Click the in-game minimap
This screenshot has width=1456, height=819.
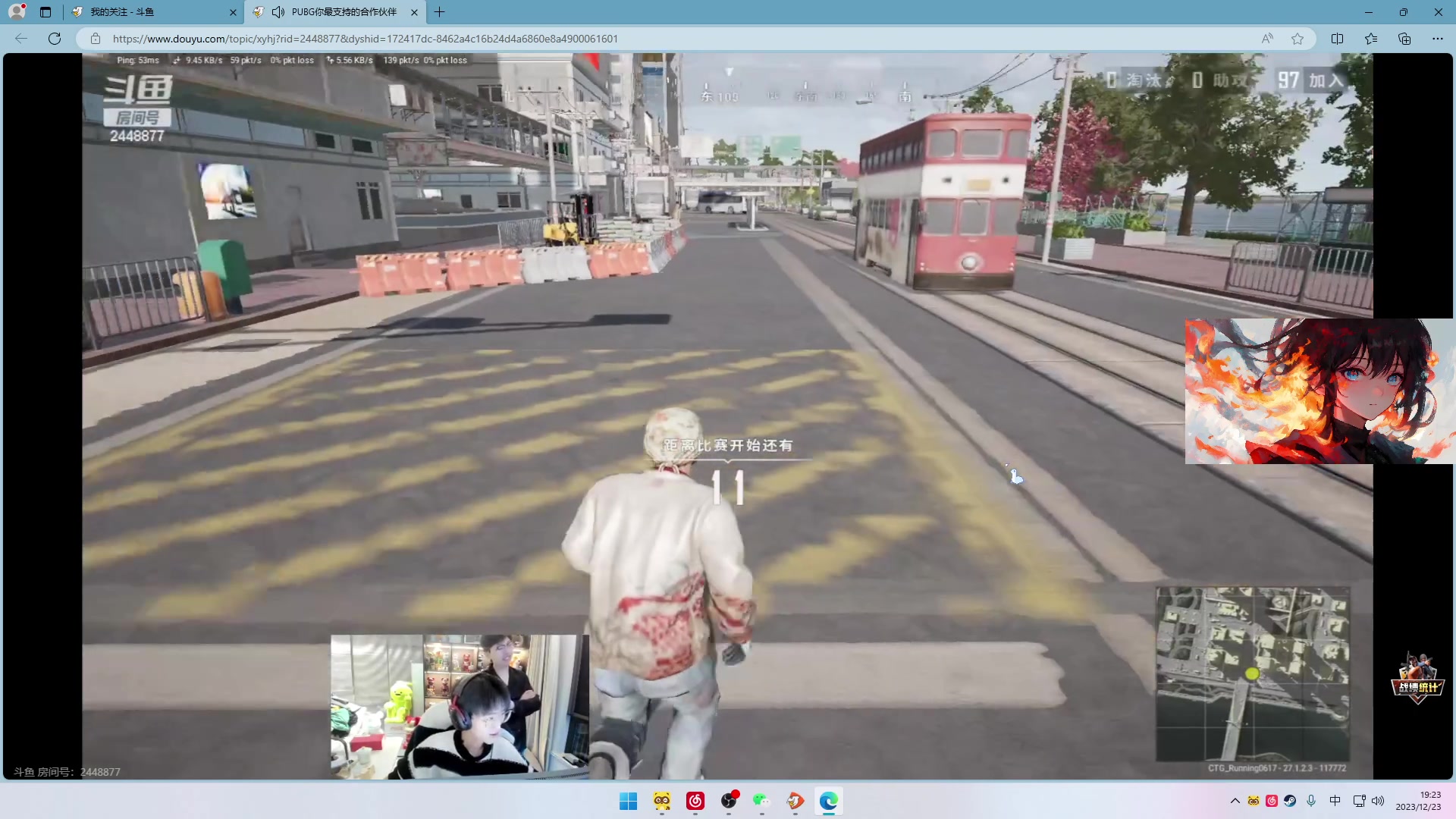point(1253,674)
